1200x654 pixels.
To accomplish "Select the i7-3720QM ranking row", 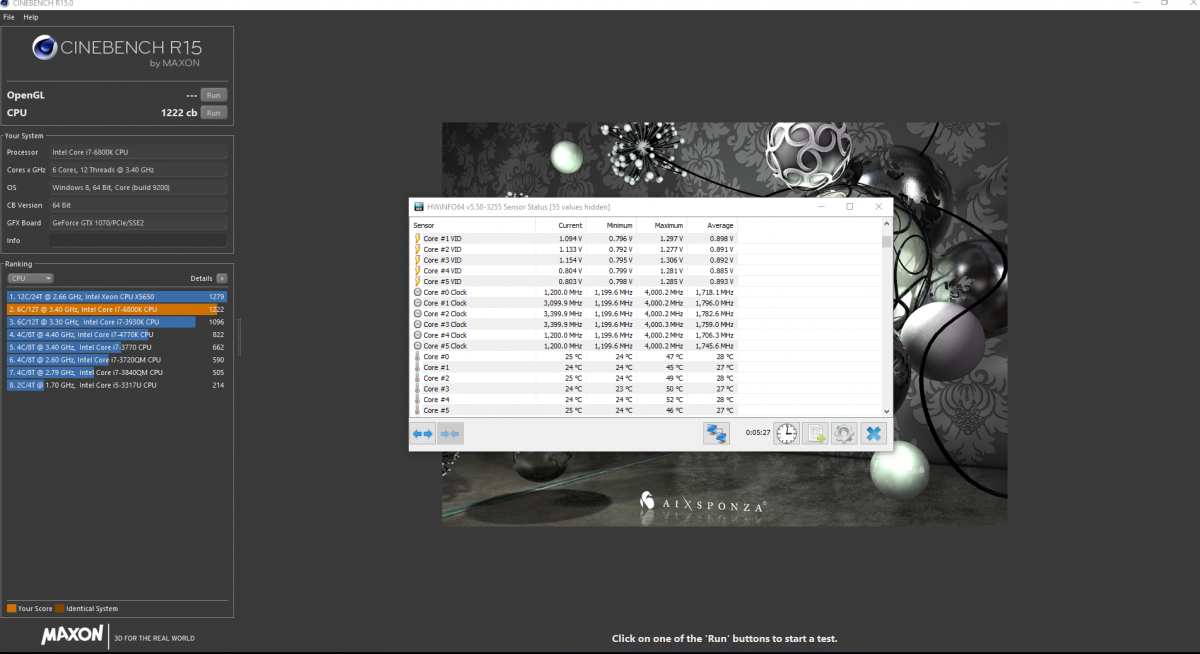I will (117, 359).
